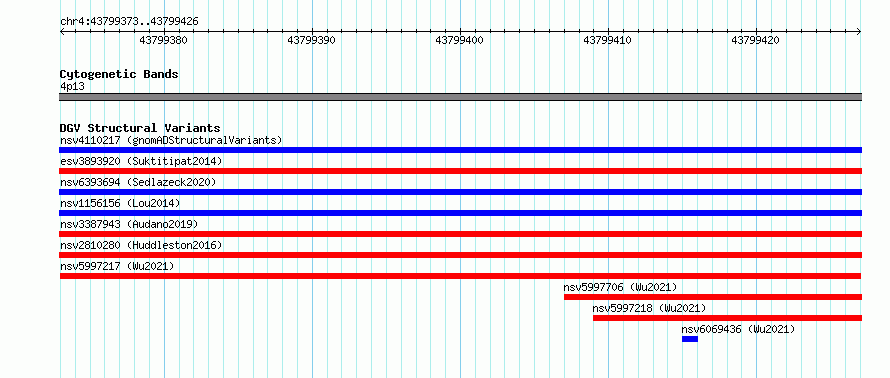Select the blue nsv4110217 variant bar

click(x=460, y=150)
